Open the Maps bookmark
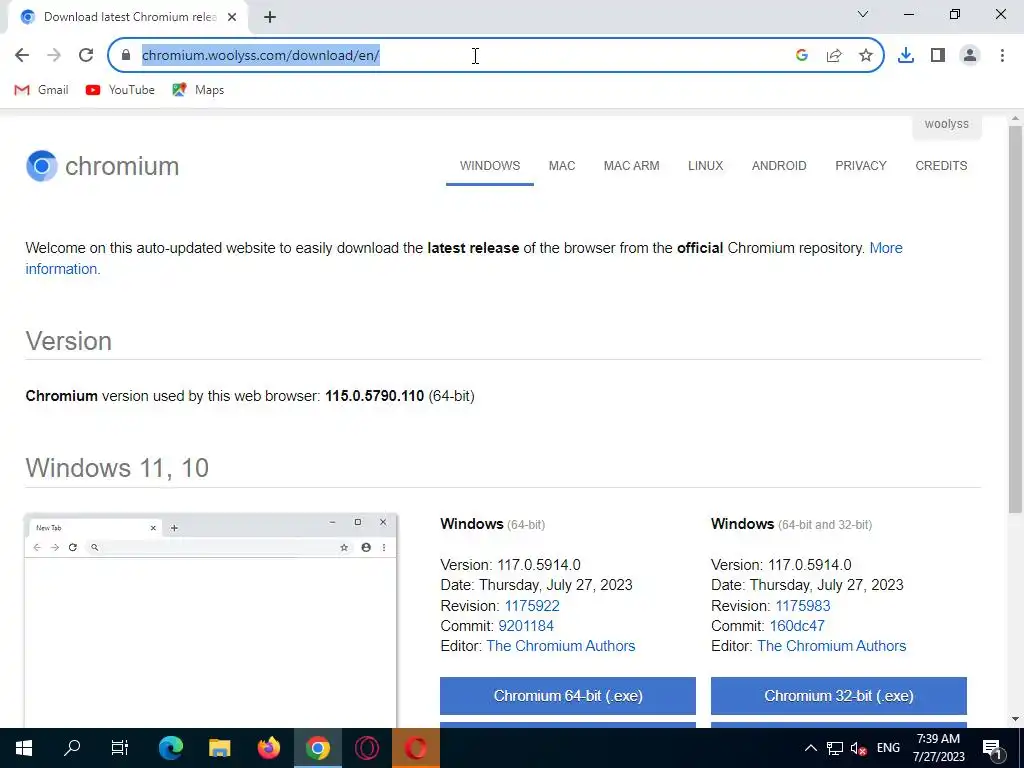Screen dimensions: 1024x768 [198, 89]
